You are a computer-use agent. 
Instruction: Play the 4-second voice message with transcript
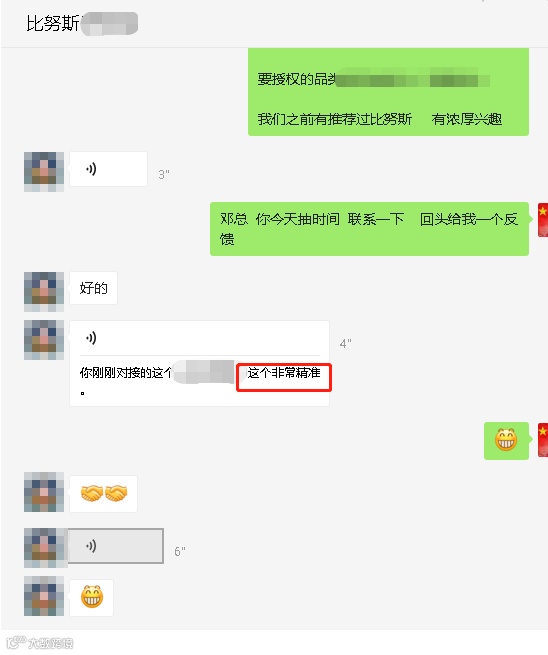pyautogui.click(x=199, y=338)
